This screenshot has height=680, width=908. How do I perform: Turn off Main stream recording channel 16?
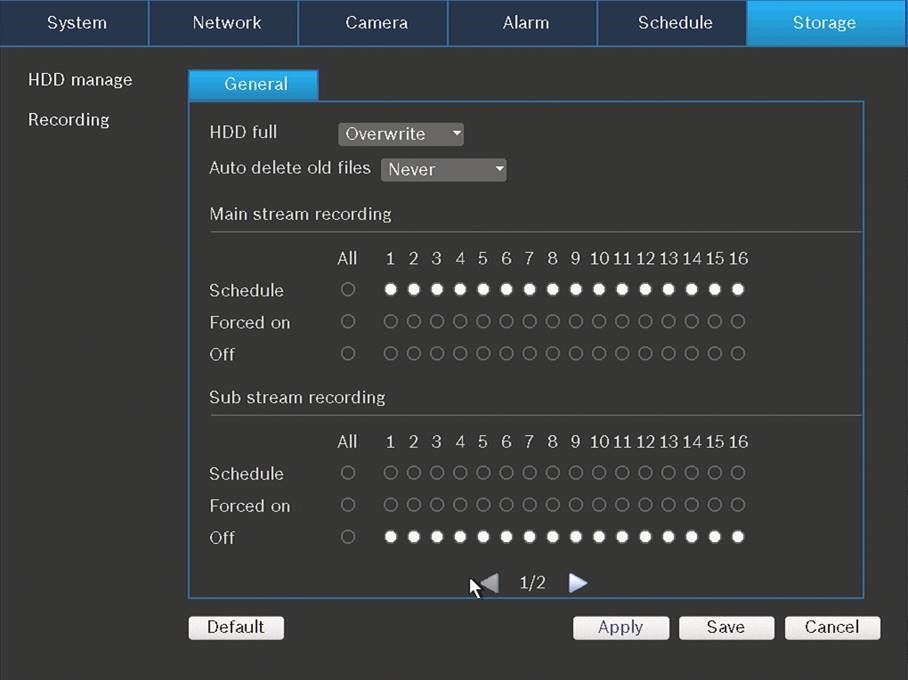tap(738, 354)
